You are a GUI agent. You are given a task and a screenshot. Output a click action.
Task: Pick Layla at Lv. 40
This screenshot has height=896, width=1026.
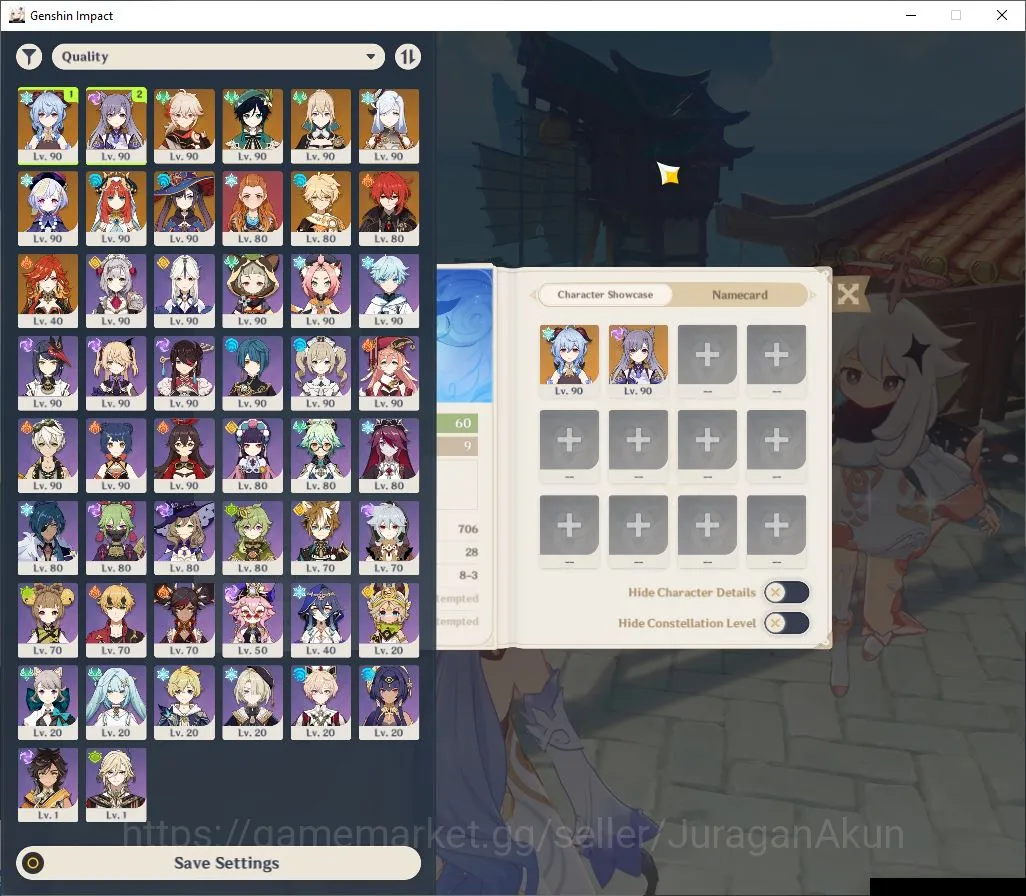pyautogui.click(x=321, y=620)
